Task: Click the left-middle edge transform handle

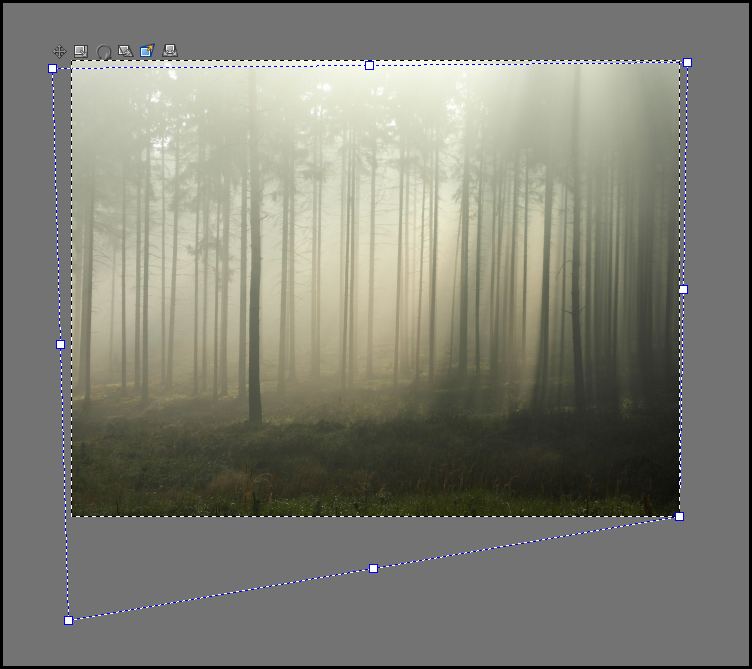Action: coord(60,344)
